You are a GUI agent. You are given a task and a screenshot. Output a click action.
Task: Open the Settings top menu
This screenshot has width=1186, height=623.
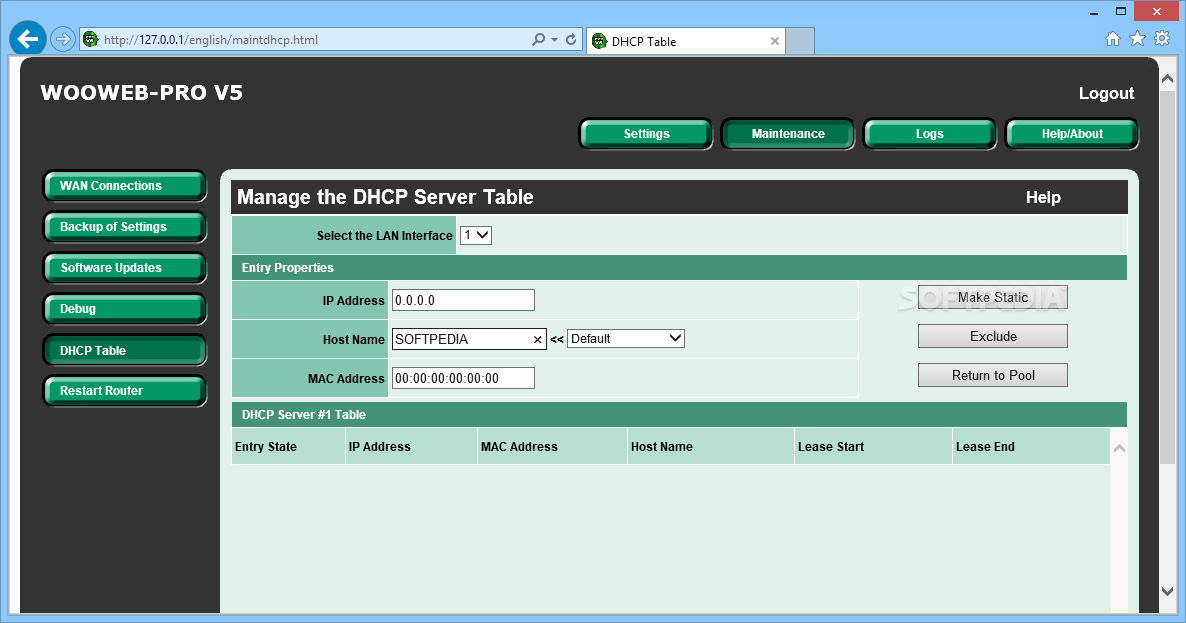pyautogui.click(x=646, y=134)
